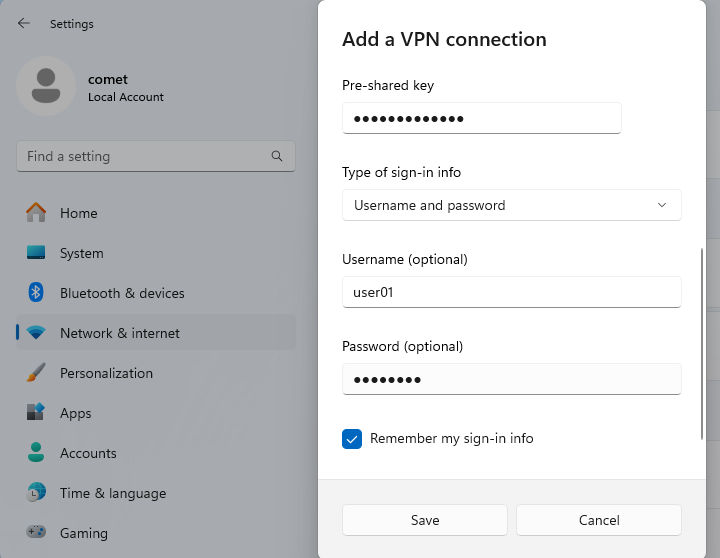Click the Accounts person icon
Image resolution: width=720 pixels, height=558 pixels.
(x=36, y=452)
